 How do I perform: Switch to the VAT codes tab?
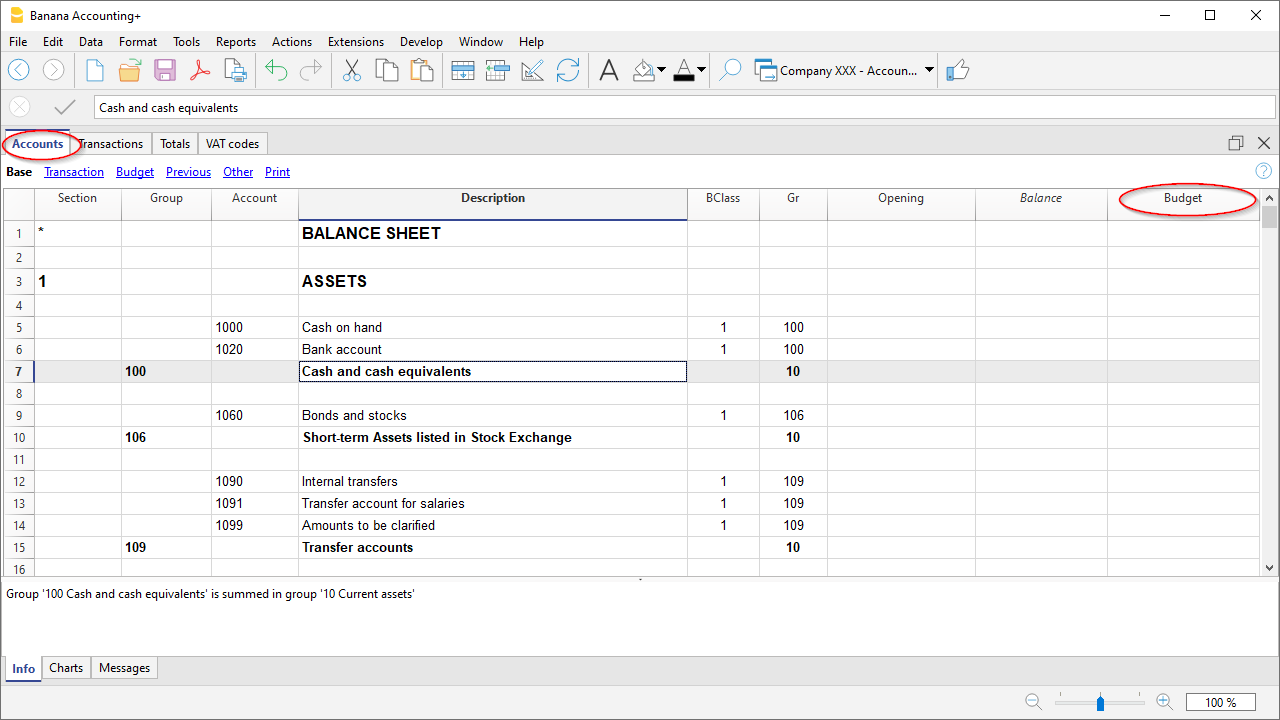point(232,144)
